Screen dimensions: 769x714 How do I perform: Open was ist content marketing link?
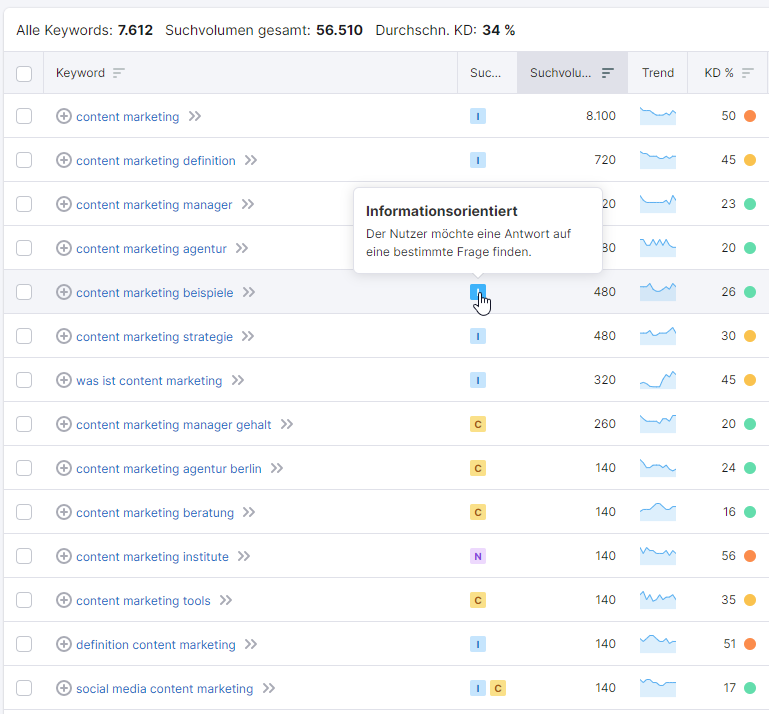149,381
